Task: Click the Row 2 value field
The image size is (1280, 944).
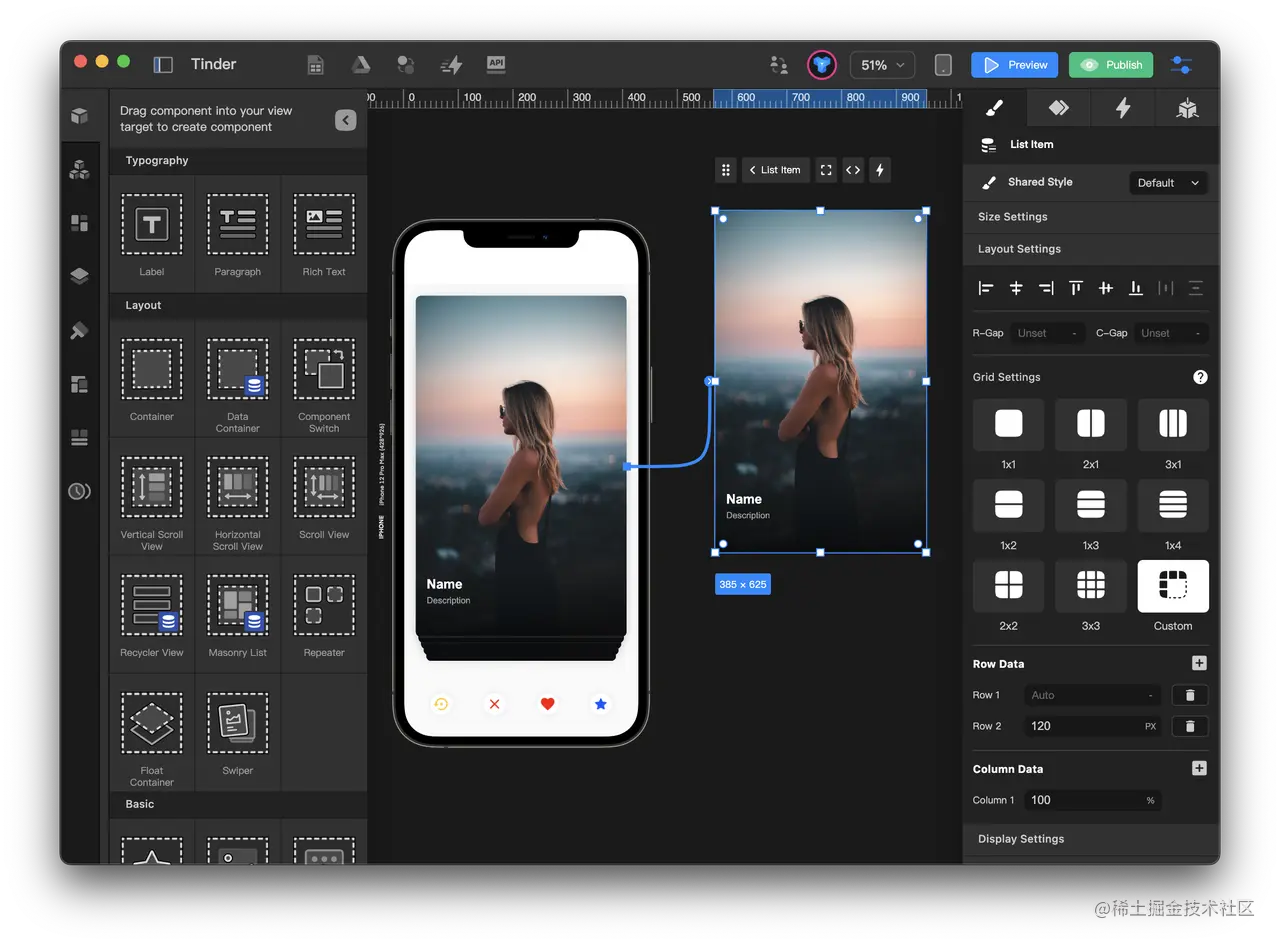Action: (x=1084, y=726)
